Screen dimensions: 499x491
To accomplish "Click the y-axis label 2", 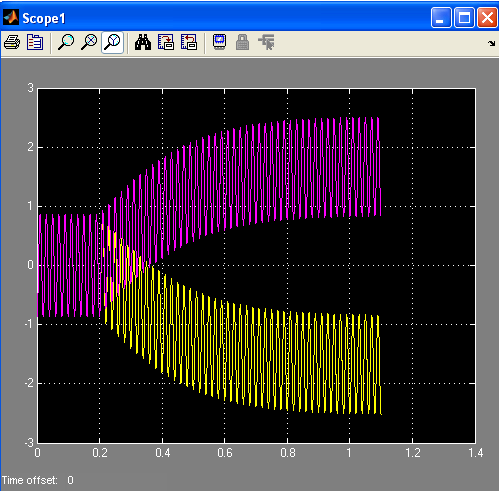I will (x=31, y=147).
